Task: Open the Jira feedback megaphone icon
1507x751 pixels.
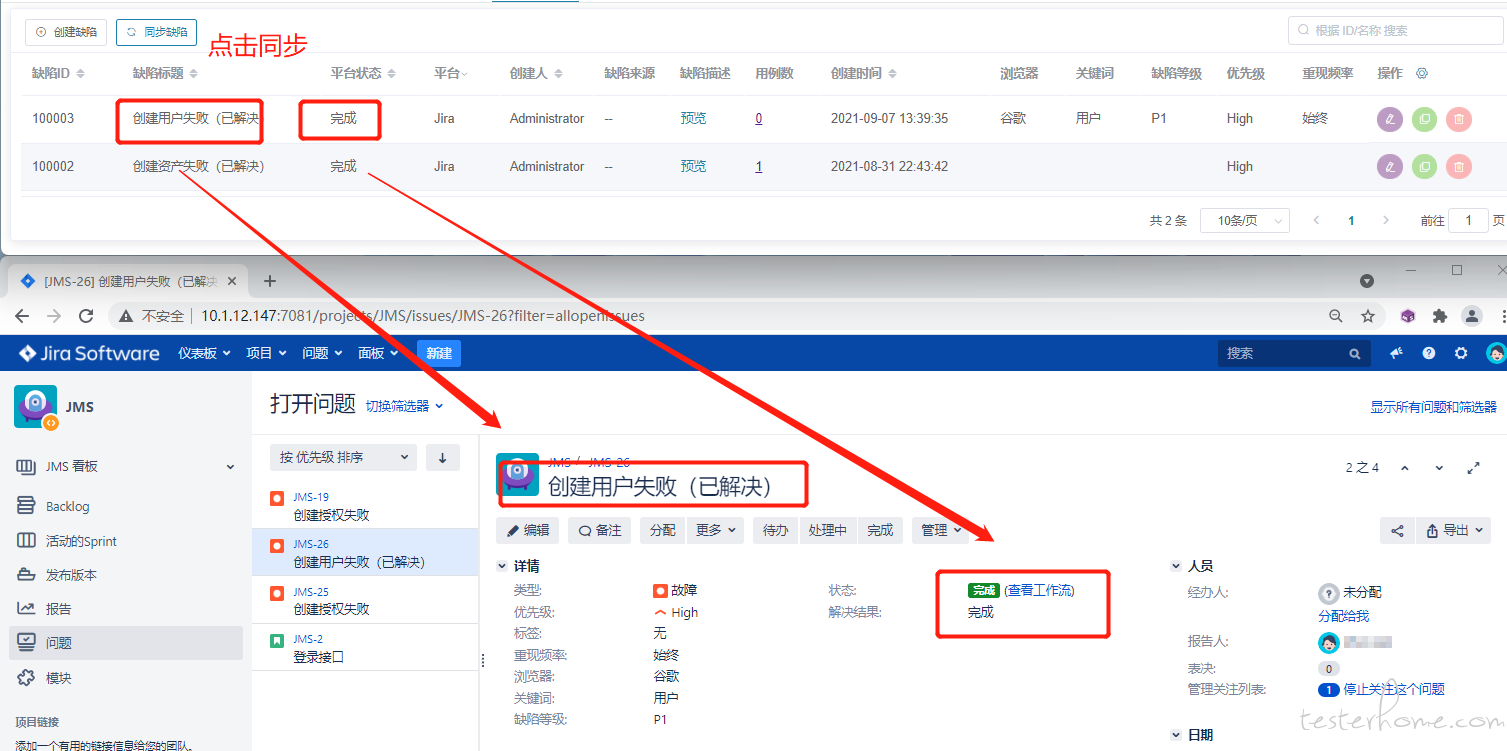Action: (1397, 353)
